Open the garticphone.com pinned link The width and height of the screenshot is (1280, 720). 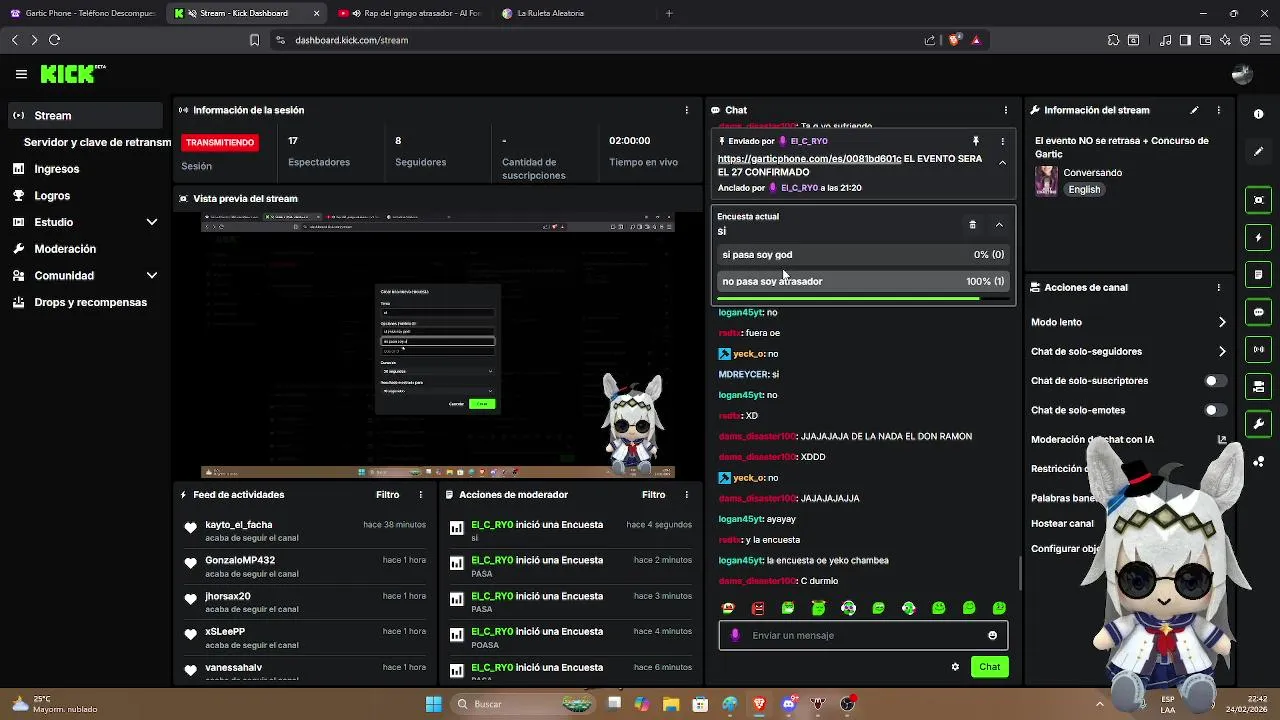[809, 159]
